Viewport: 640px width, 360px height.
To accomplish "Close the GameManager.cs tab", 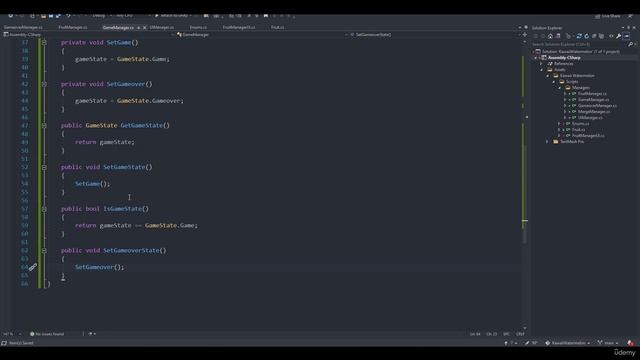I will click(x=144, y=28).
